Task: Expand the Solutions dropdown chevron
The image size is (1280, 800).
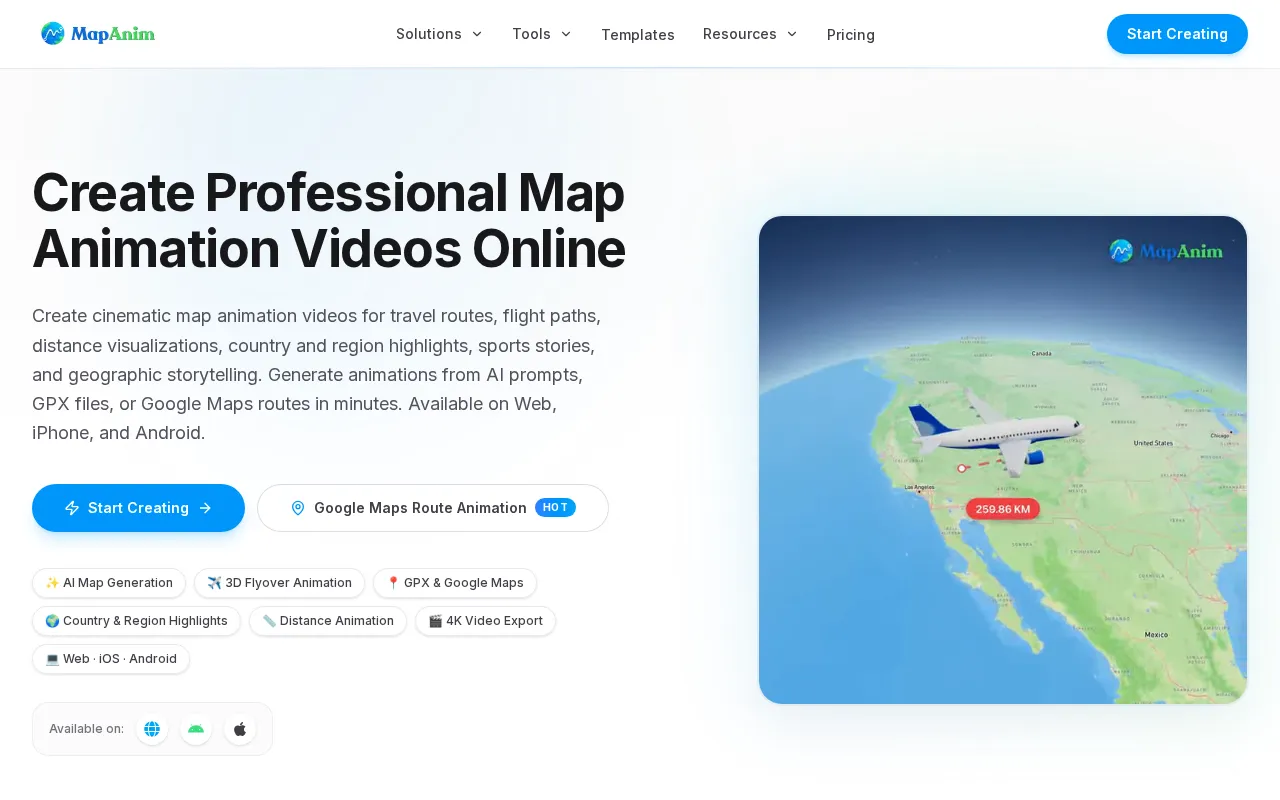Action: click(477, 34)
